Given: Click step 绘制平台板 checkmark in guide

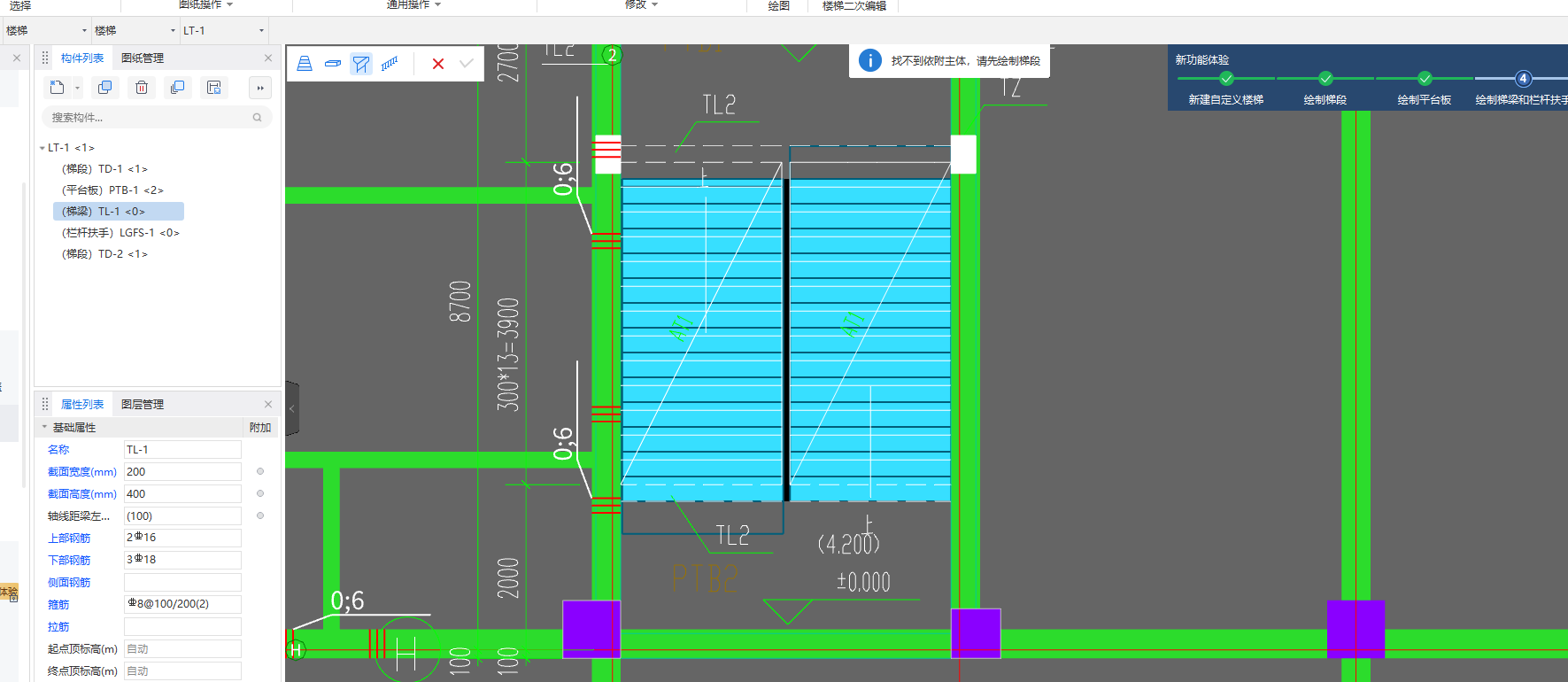Looking at the screenshot, I should 1425,78.
